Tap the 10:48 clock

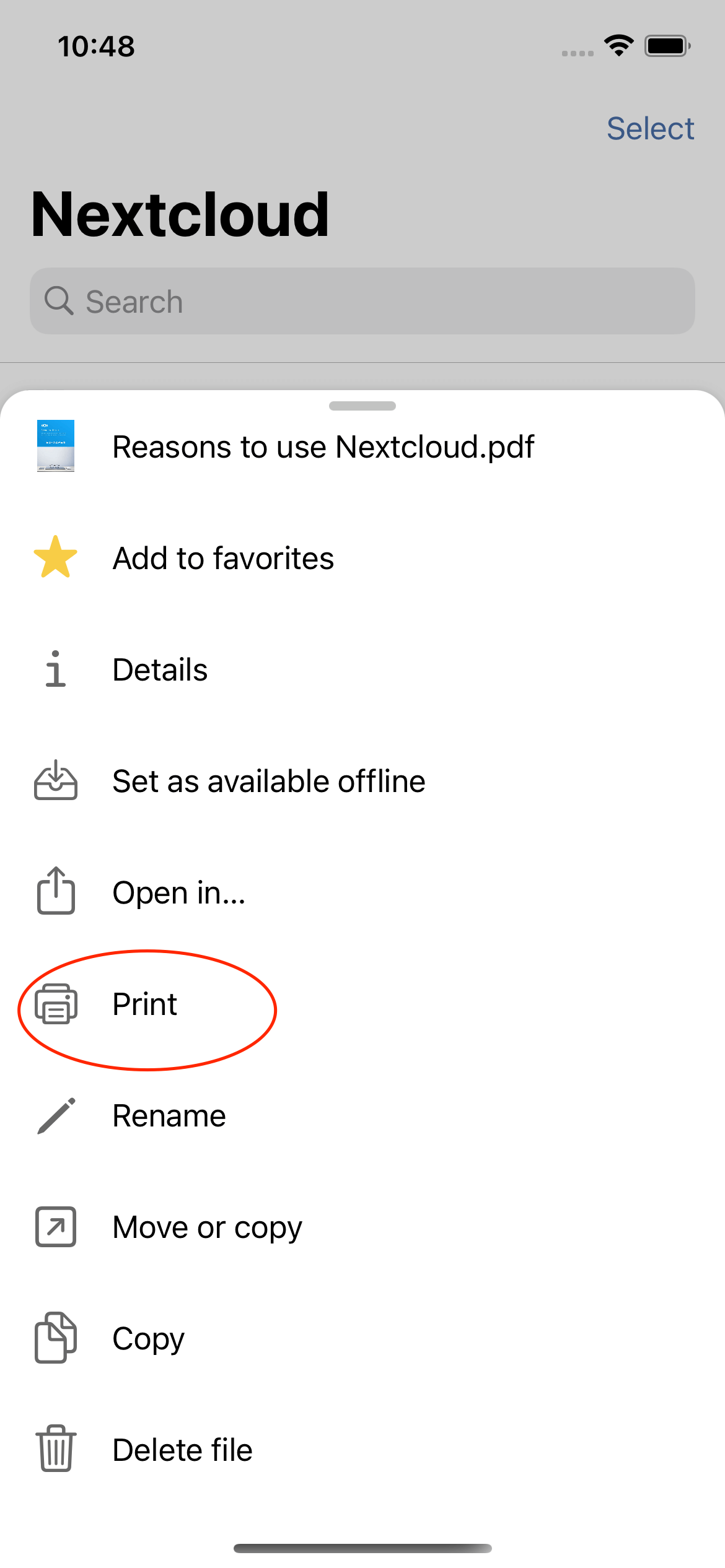click(96, 46)
